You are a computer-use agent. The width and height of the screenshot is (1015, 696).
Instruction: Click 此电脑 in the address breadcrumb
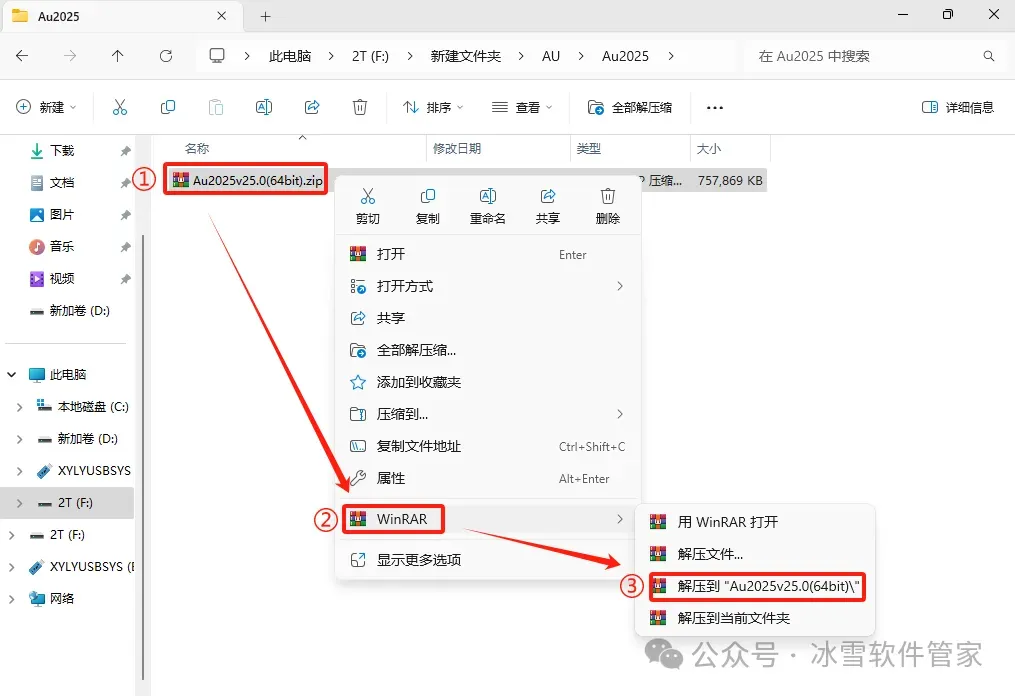pyautogui.click(x=290, y=56)
